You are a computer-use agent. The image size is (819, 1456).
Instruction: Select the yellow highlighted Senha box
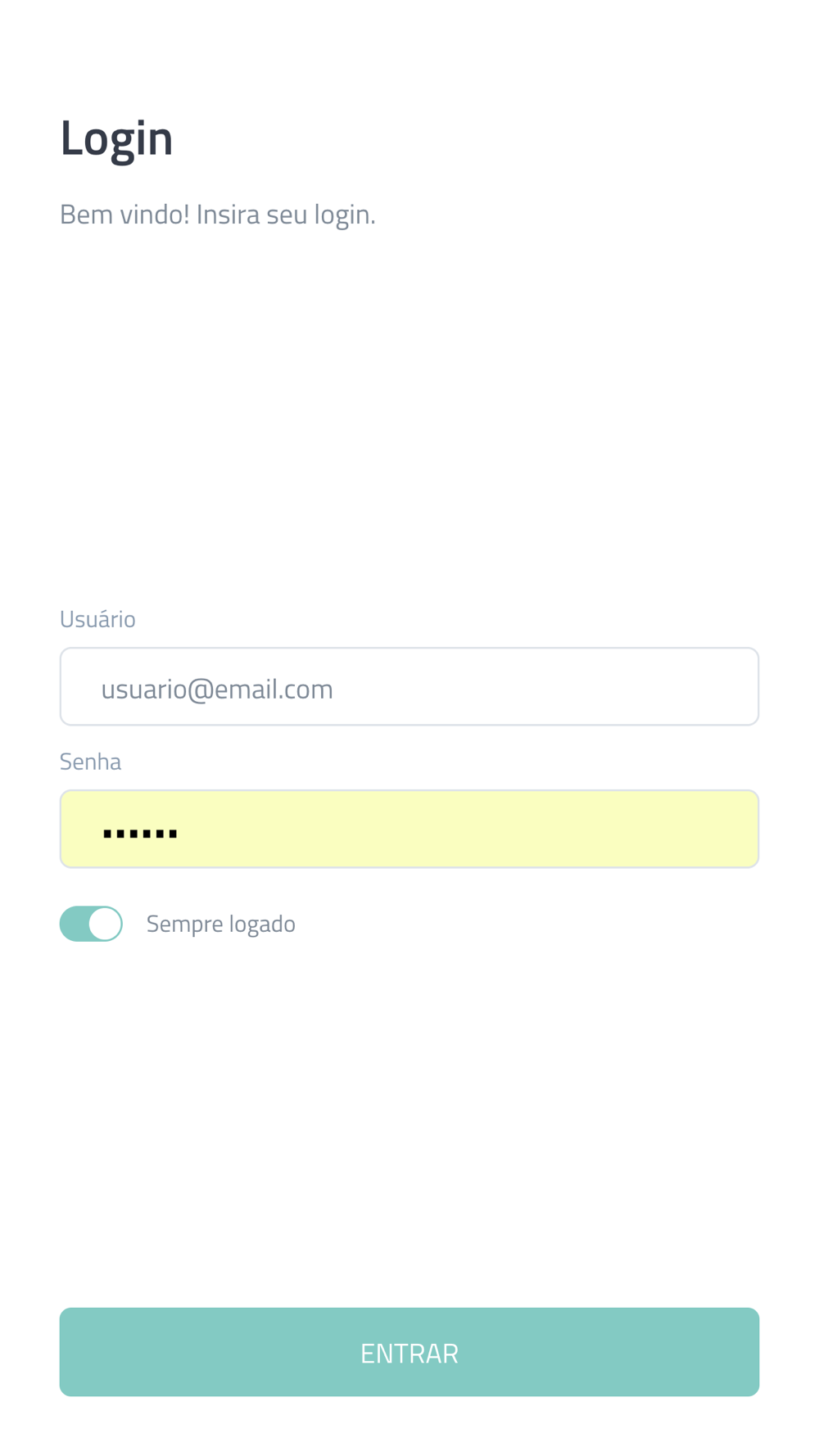pos(409,829)
